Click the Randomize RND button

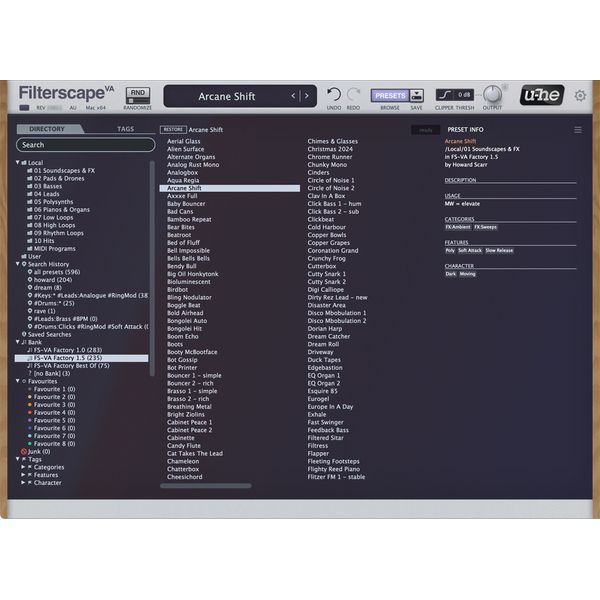137,93
